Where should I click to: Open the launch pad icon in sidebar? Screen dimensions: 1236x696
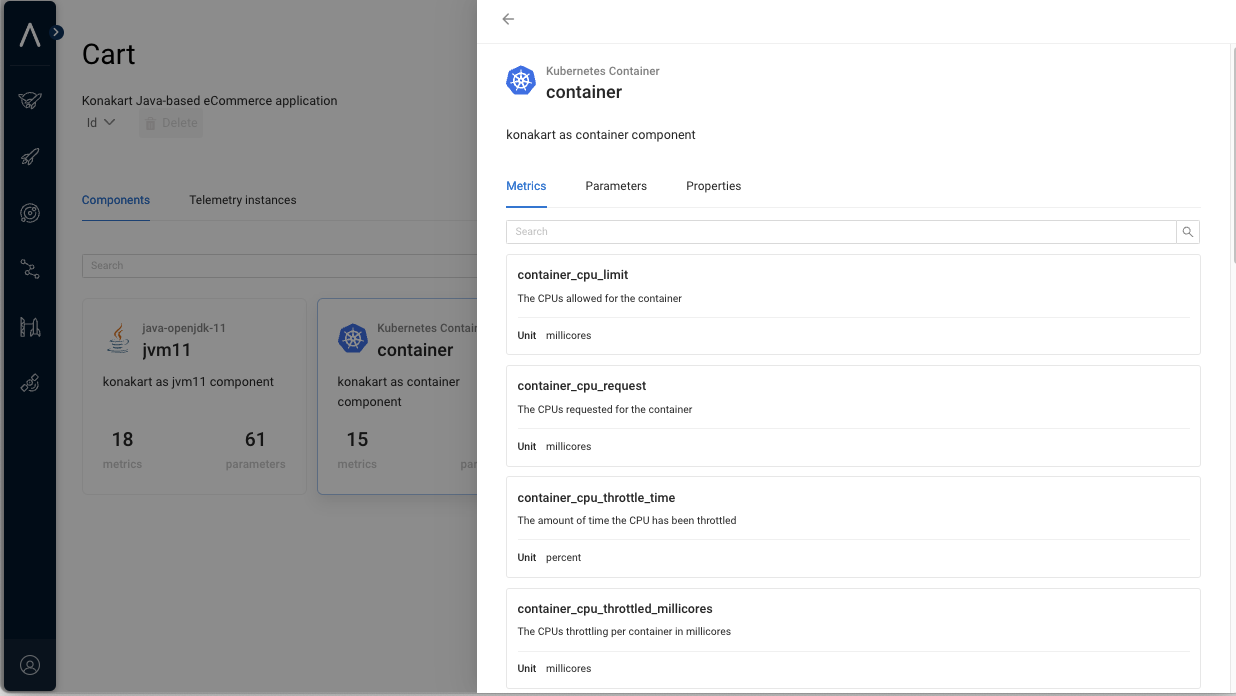pos(30,326)
